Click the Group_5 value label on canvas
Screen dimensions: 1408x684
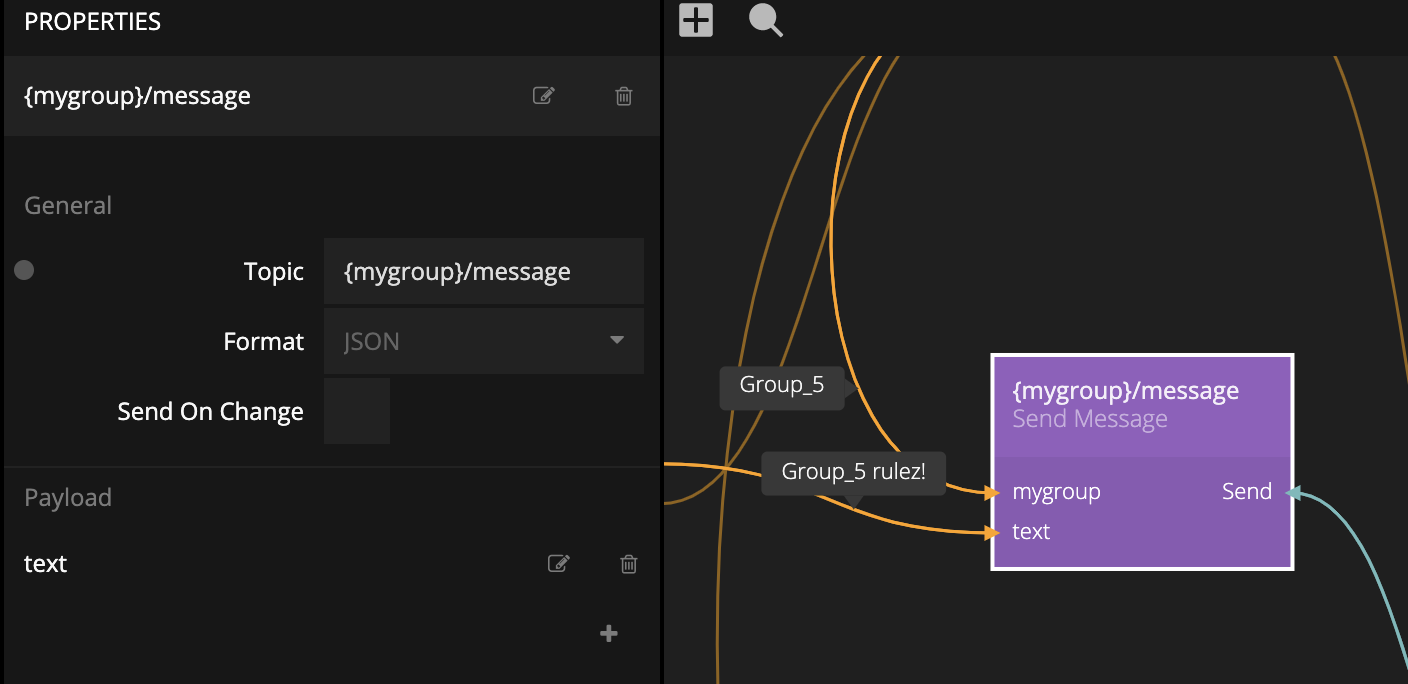[x=781, y=386]
